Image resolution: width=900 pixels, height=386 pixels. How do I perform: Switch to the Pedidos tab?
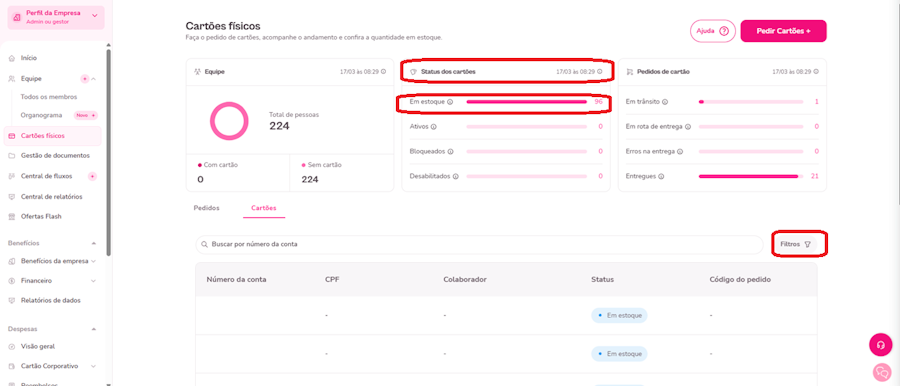207,208
